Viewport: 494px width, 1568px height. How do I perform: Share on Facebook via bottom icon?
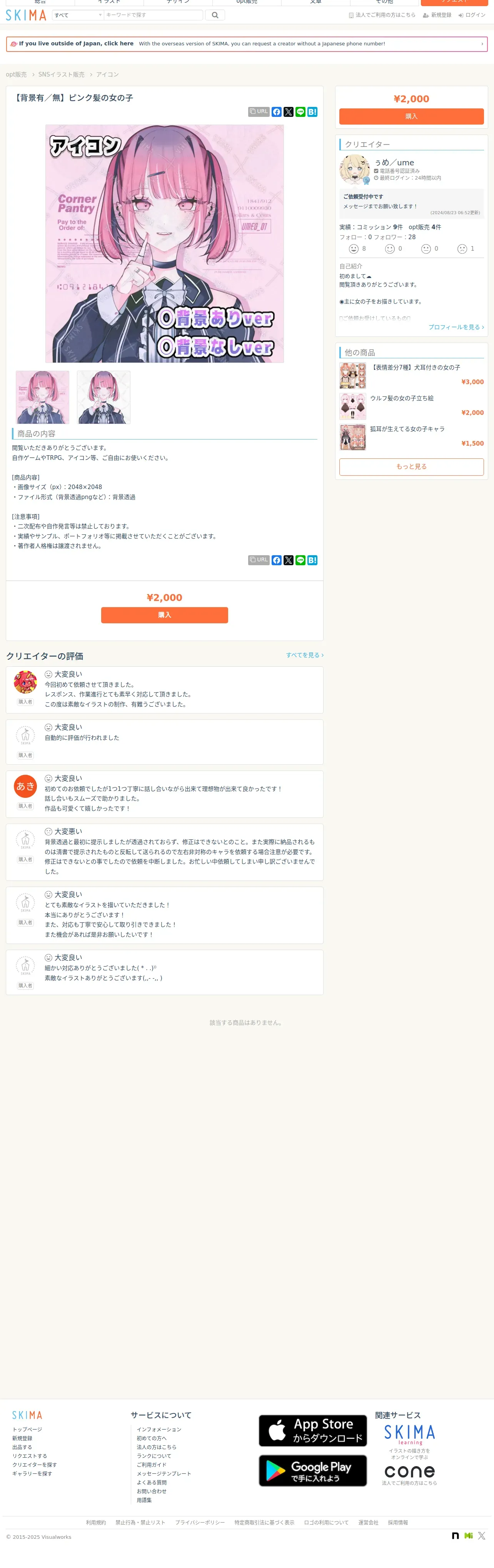point(277,560)
